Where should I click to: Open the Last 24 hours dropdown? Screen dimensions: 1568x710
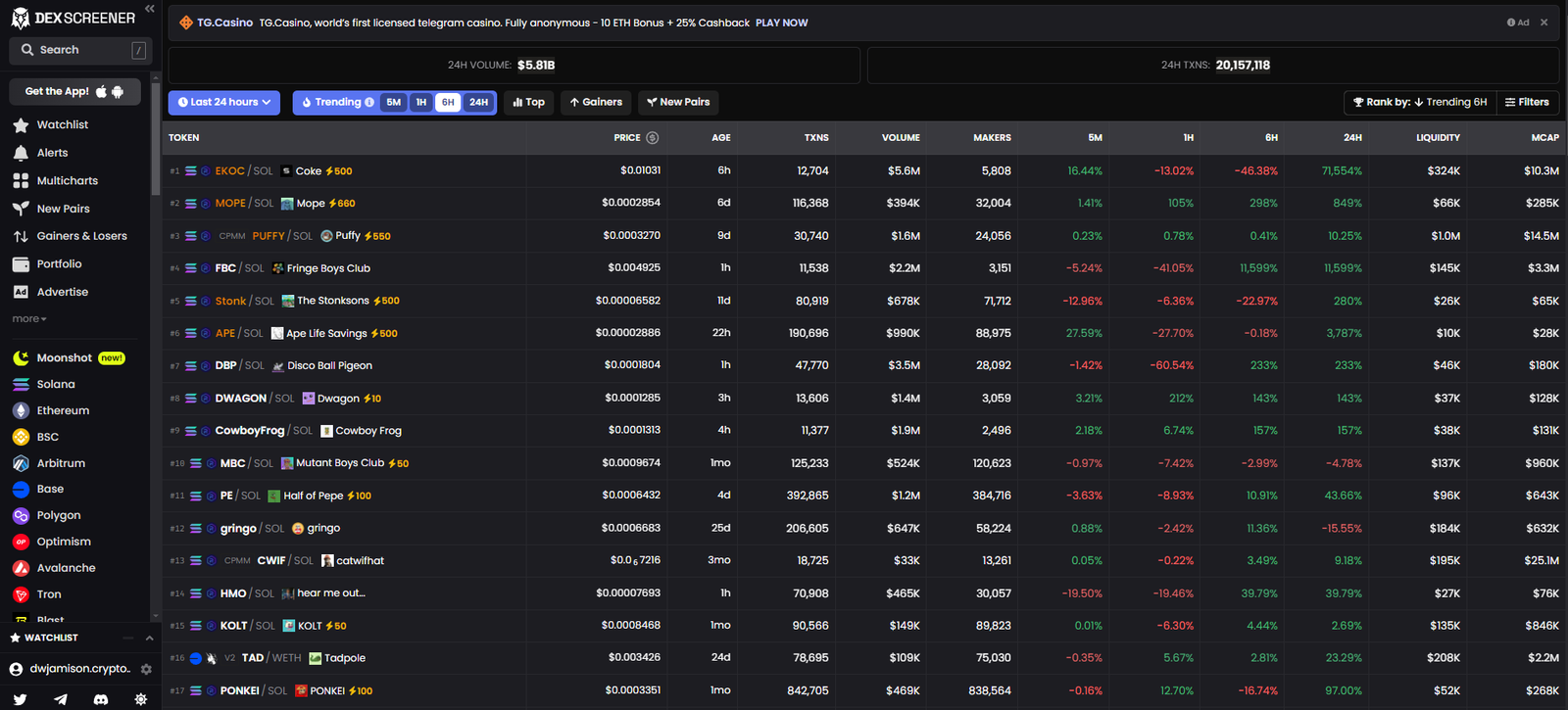point(224,102)
